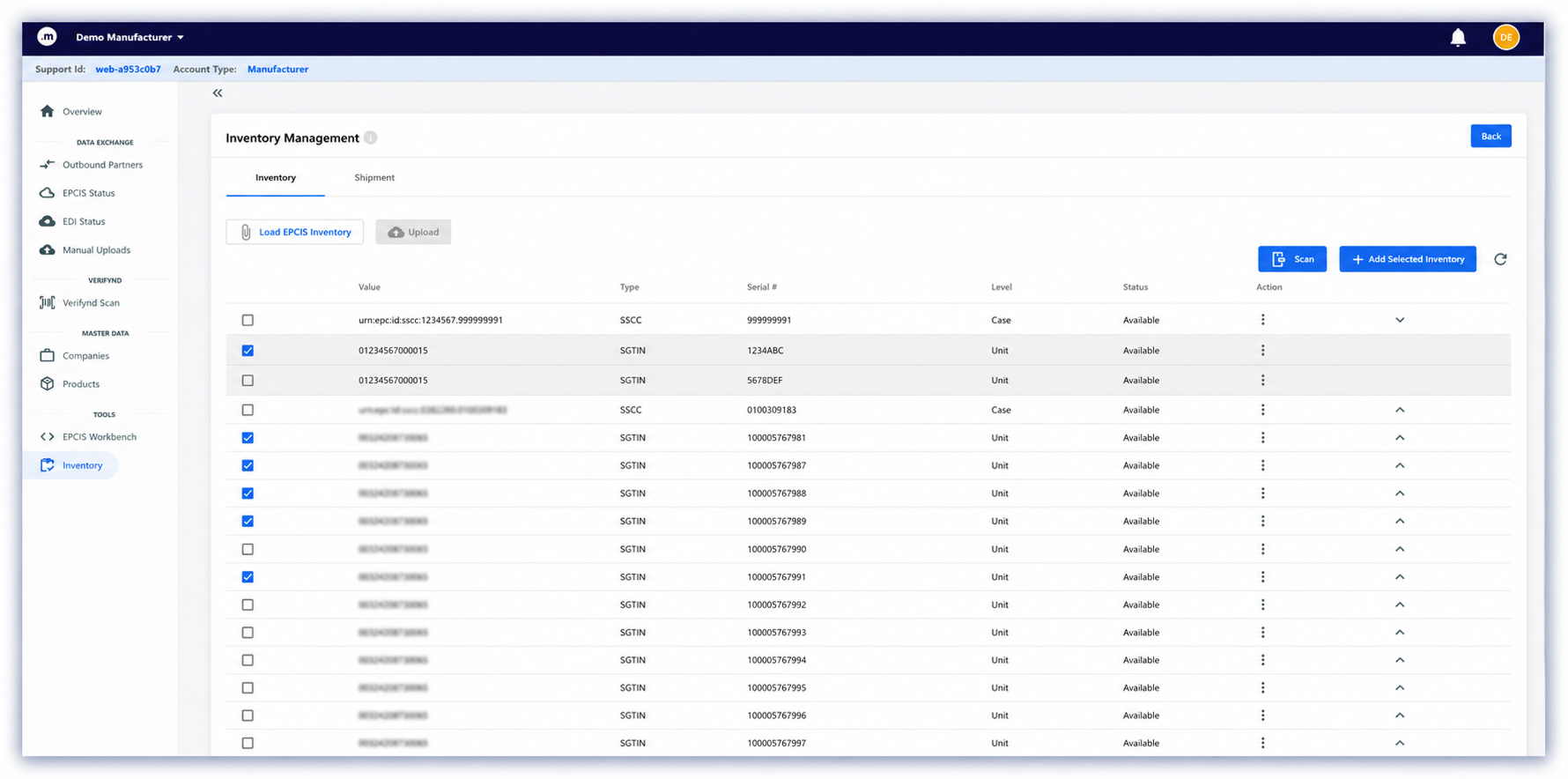Image resolution: width=1568 pixels, height=779 pixels.
Task: Check the box for serial 999999991
Action: 248,320
